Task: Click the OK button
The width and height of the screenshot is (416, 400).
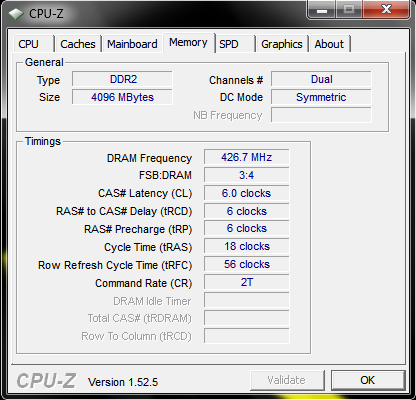Action: coord(368,380)
